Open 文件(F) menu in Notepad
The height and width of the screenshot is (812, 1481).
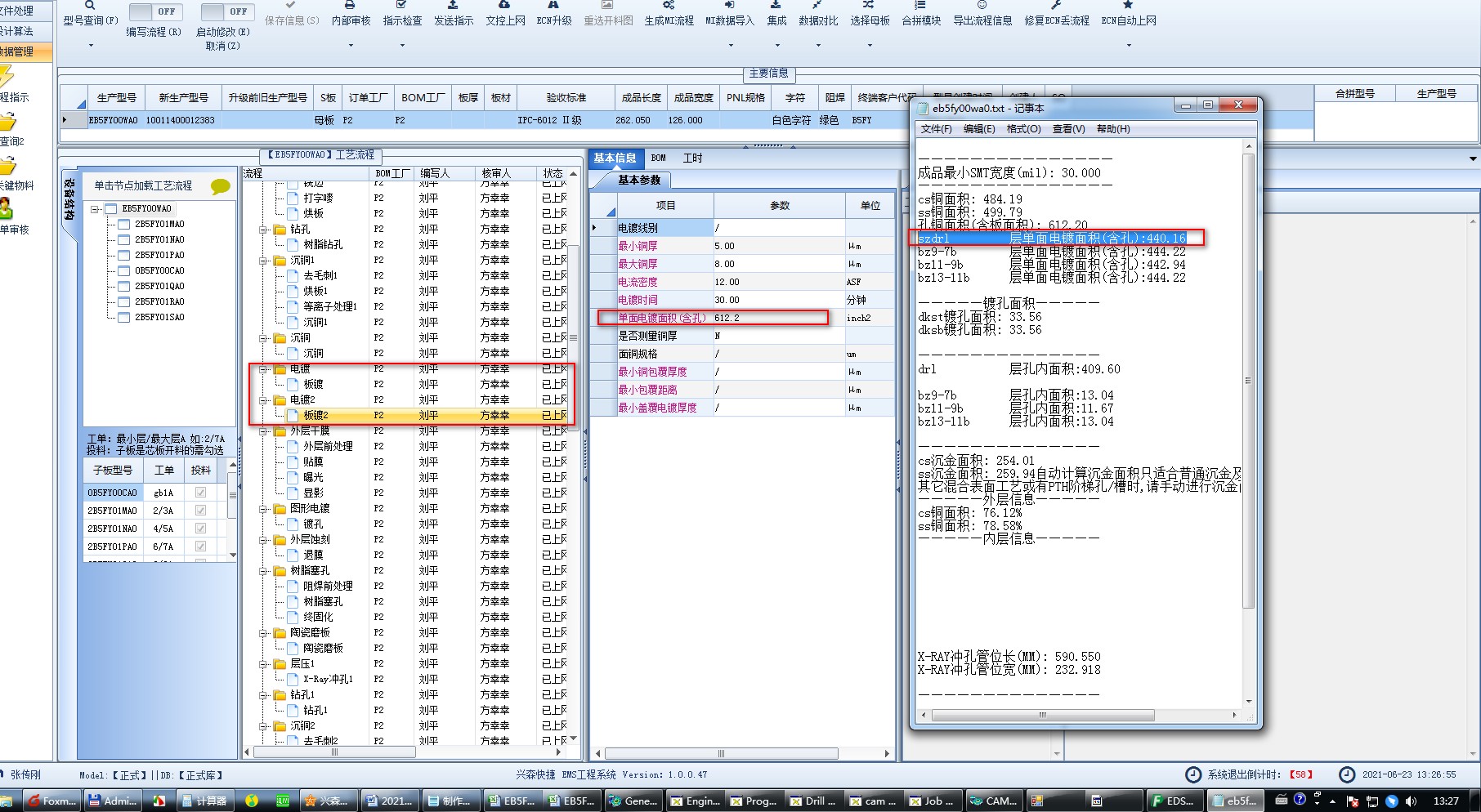pos(936,129)
